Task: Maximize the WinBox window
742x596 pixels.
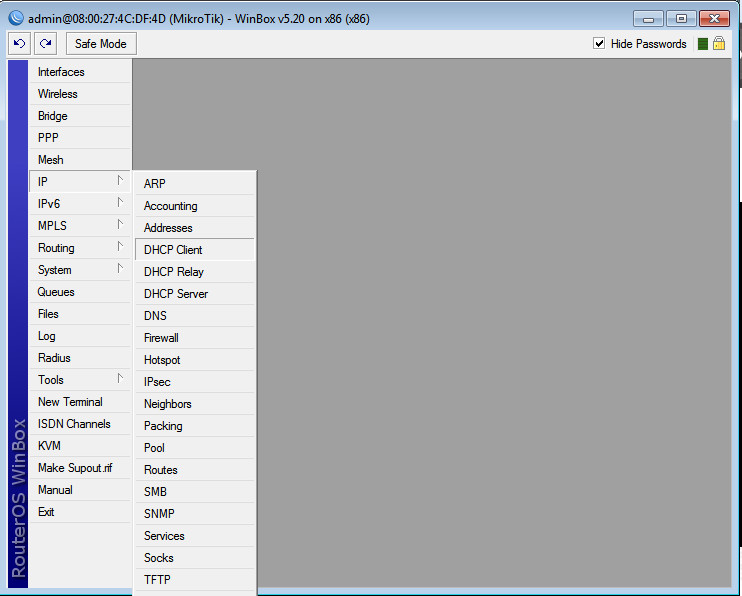Action: 681,19
